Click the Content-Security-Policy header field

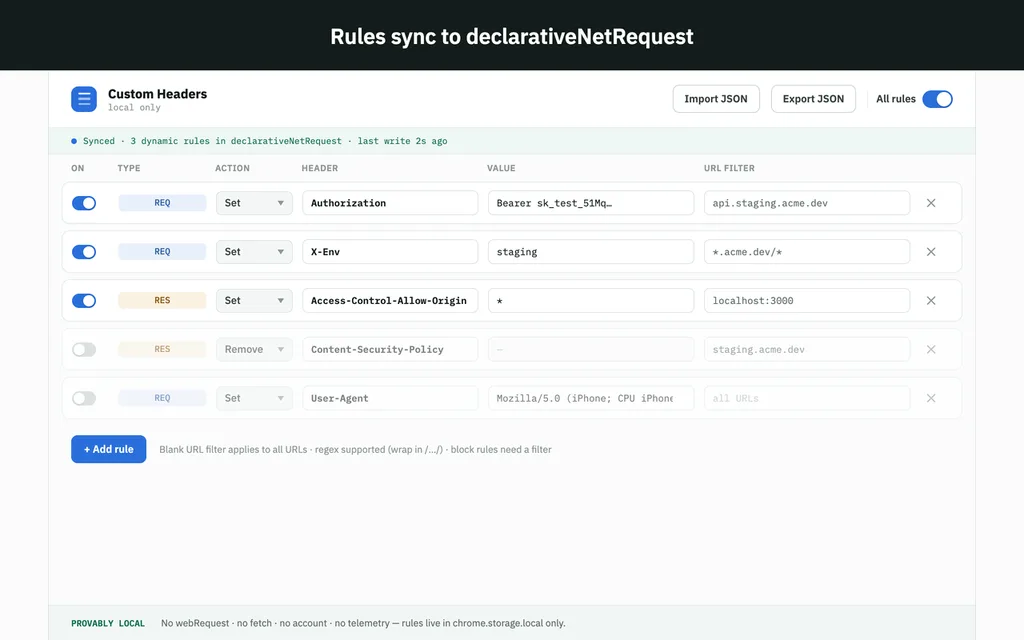[x=390, y=349]
